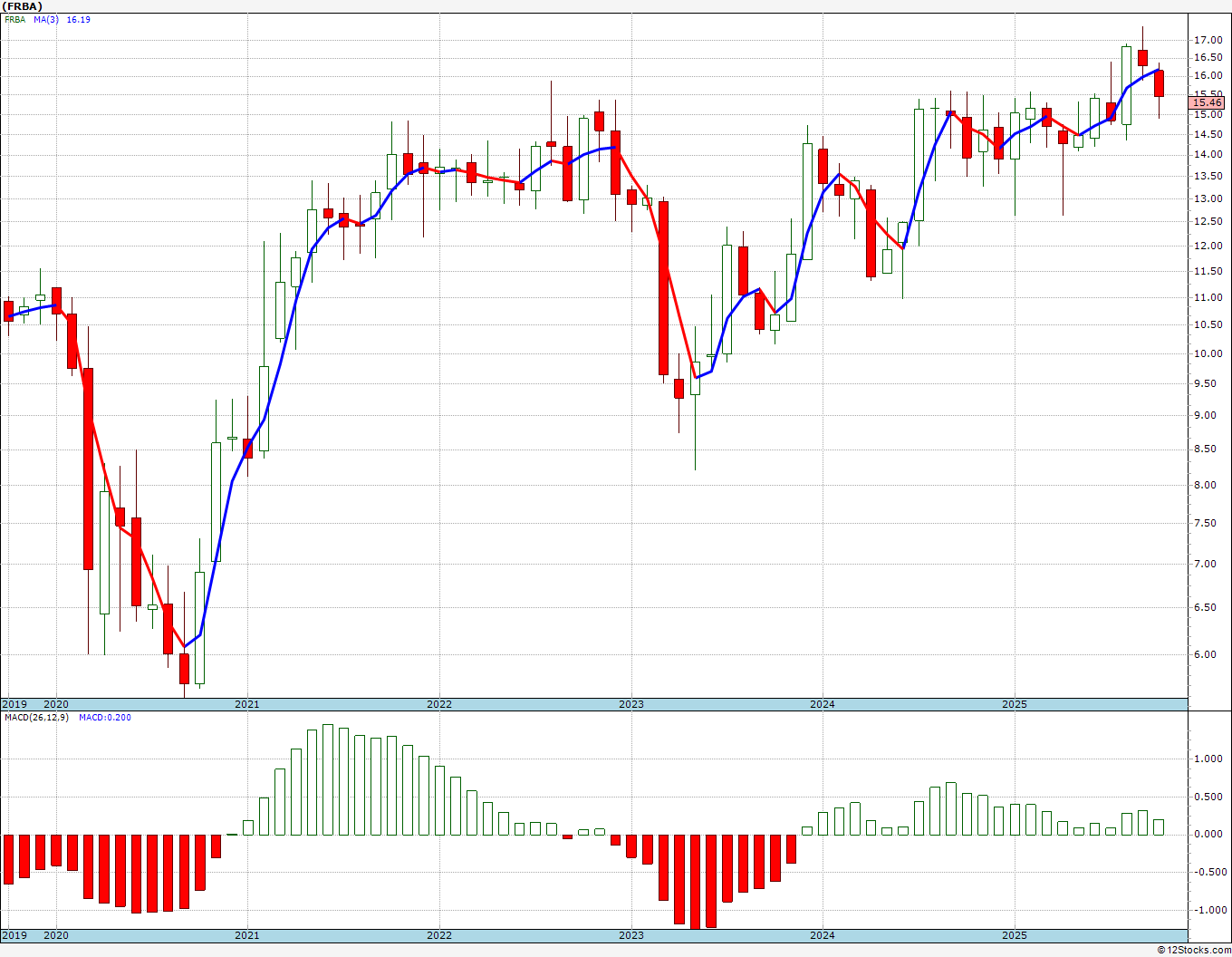Select the 14.00 price axis label

[1208, 155]
